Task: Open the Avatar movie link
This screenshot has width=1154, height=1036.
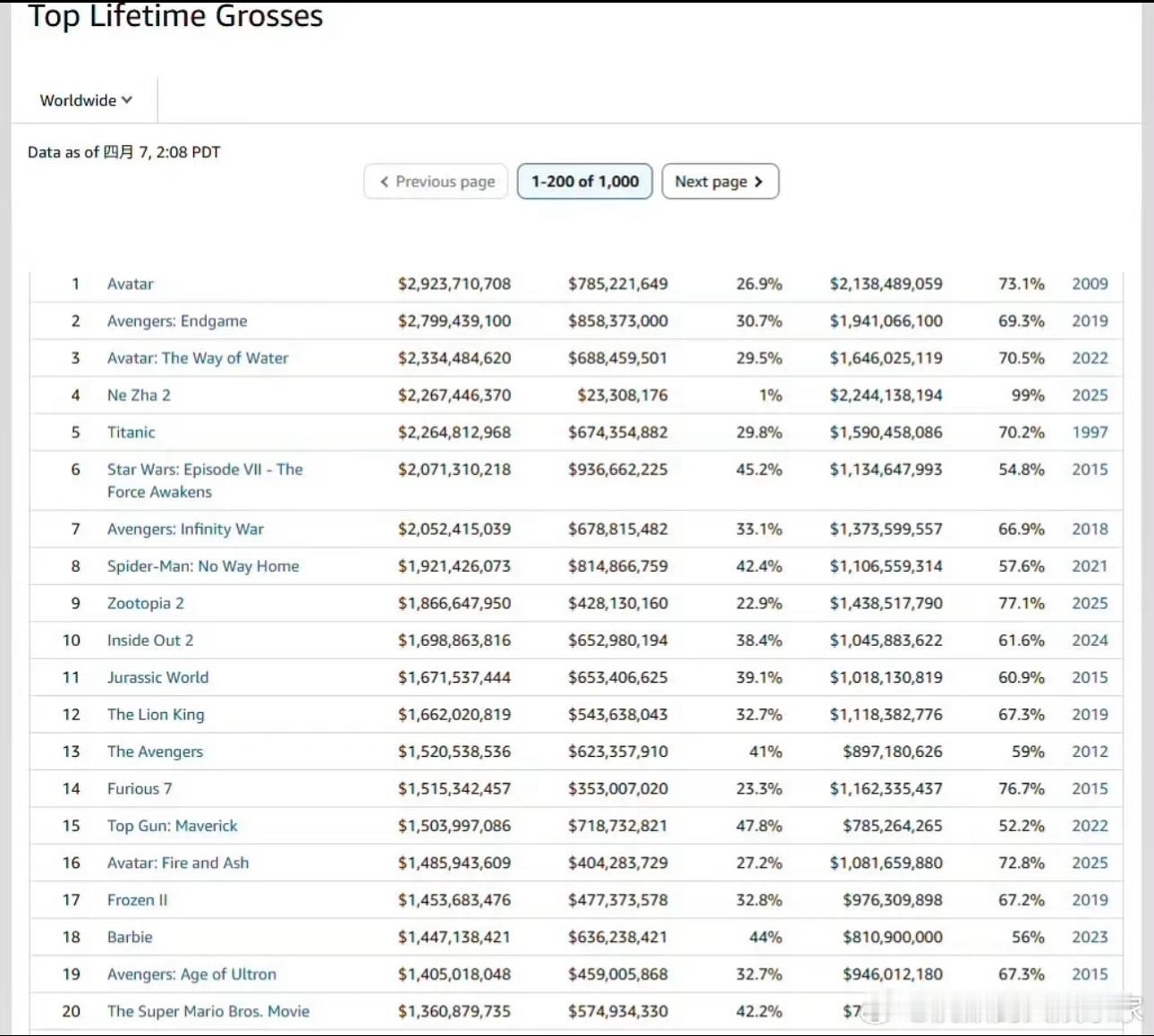Action: (131, 284)
